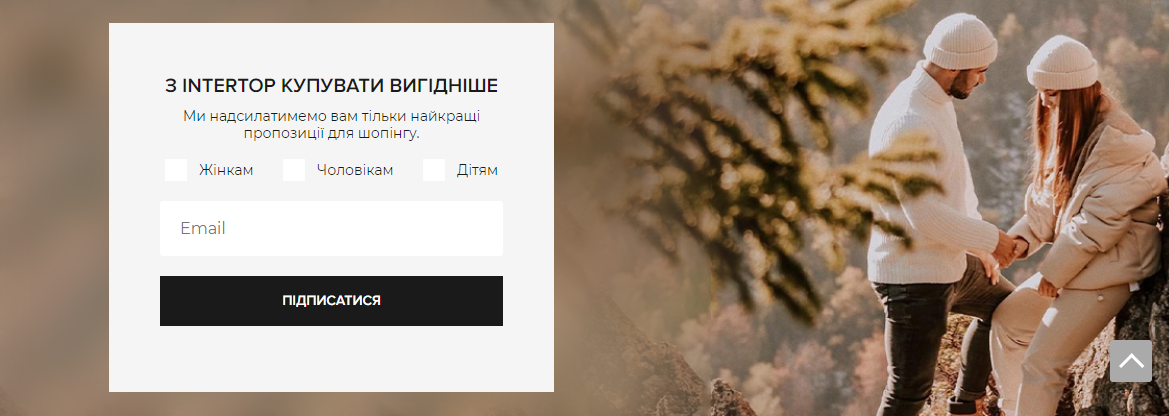The image size is (1169, 416).
Task: Click the description text about shopping offers
Action: (331, 125)
